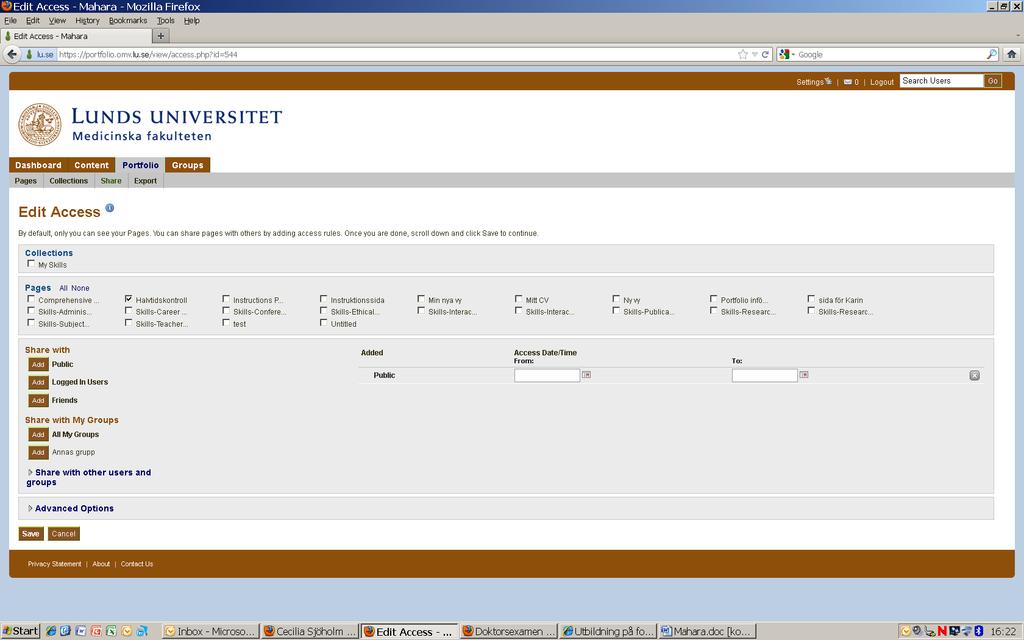Expand the Advanced Options section
This screenshot has width=1024, height=640.
(x=71, y=508)
